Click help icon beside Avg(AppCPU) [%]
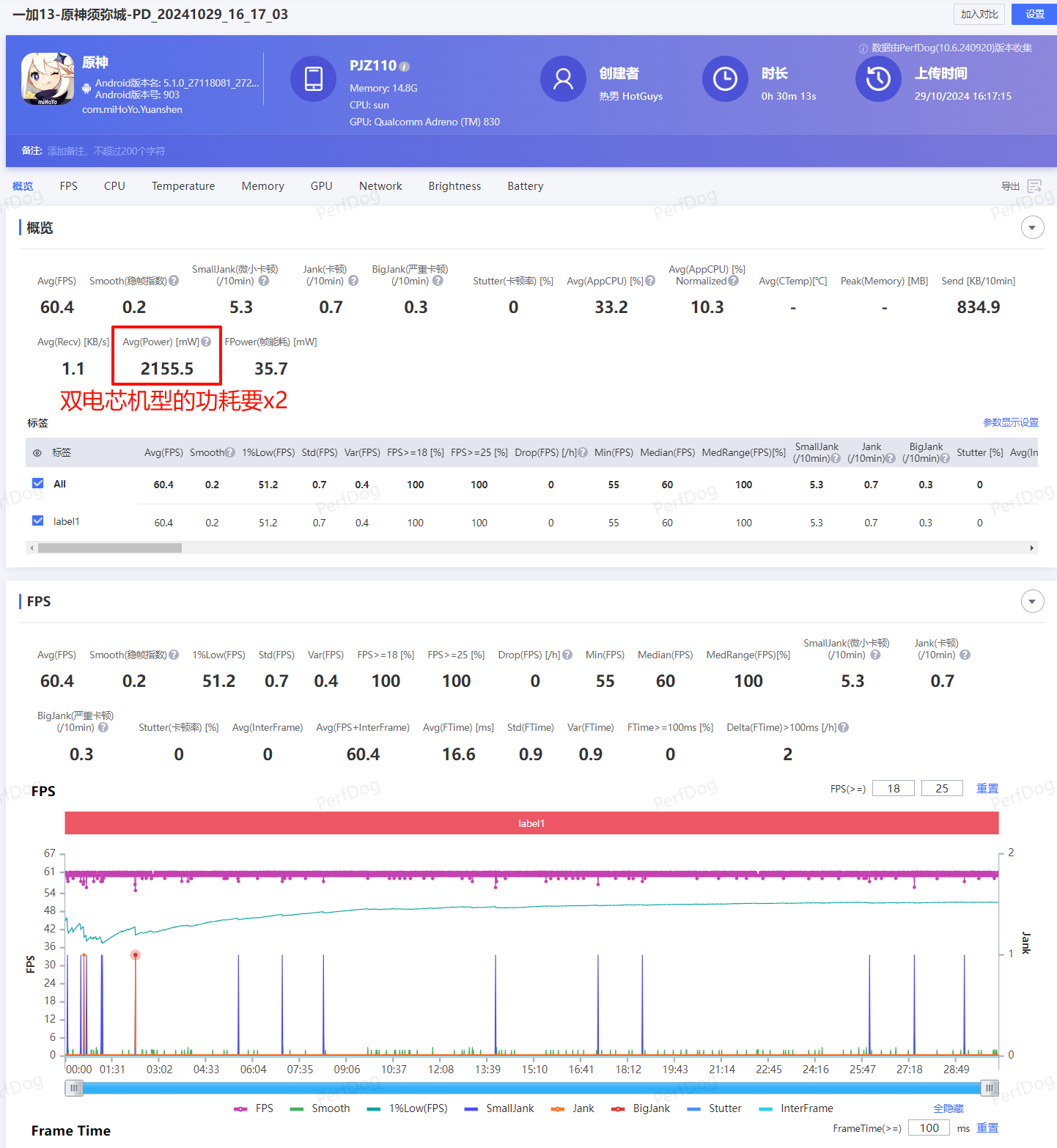The width and height of the screenshot is (1057, 1148). pyautogui.click(x=650, y=281)
